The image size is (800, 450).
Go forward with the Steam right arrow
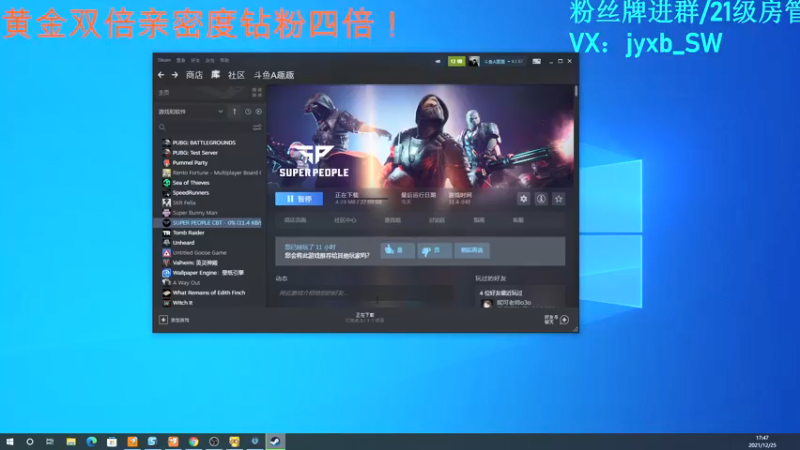[175, 75]
